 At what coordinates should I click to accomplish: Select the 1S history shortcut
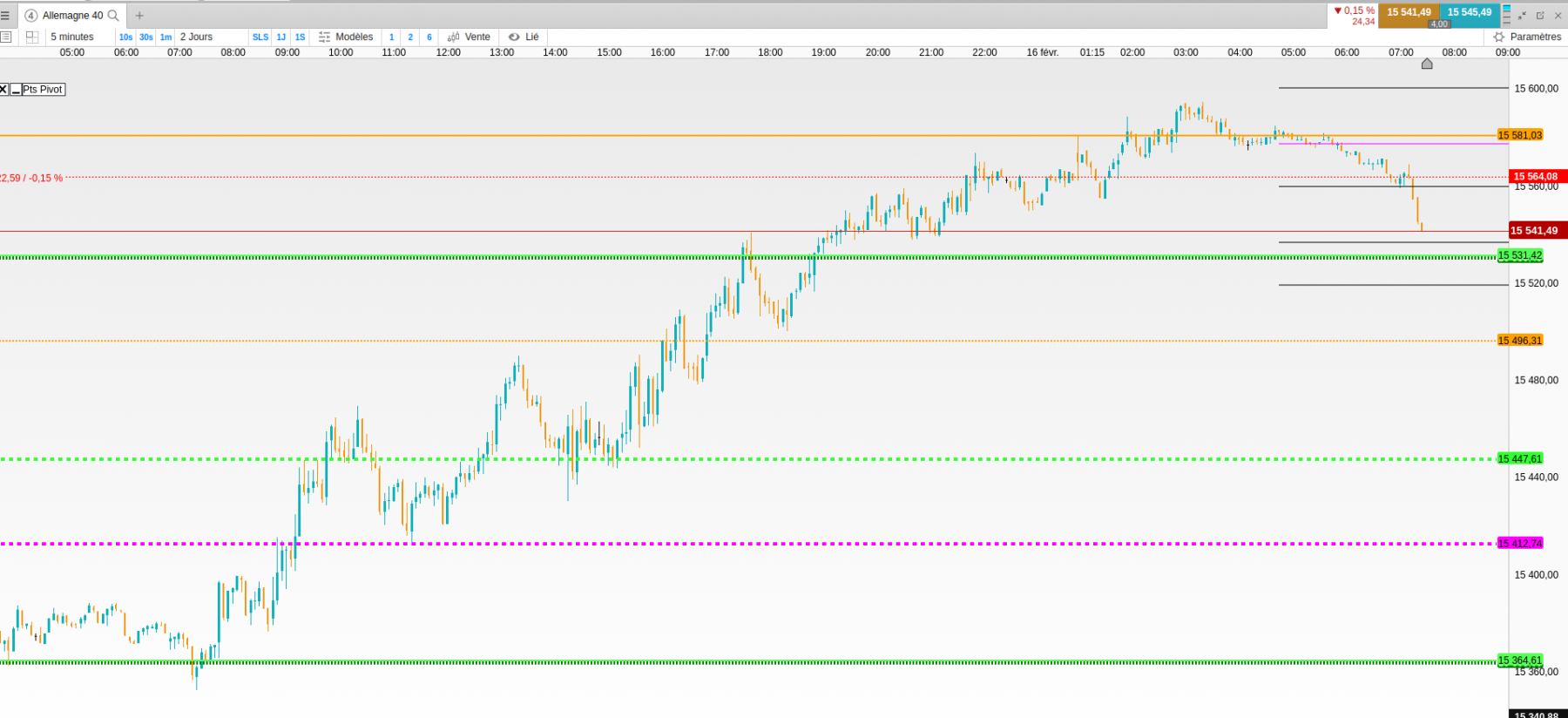301,37
